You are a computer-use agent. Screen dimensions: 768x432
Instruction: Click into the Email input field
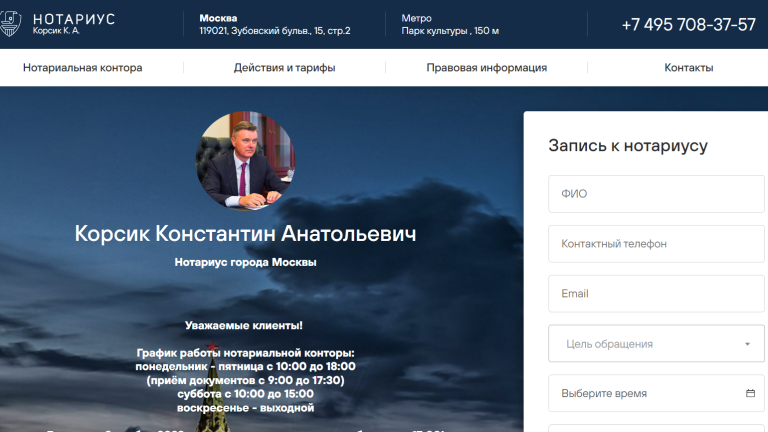(x=655, y=294)
